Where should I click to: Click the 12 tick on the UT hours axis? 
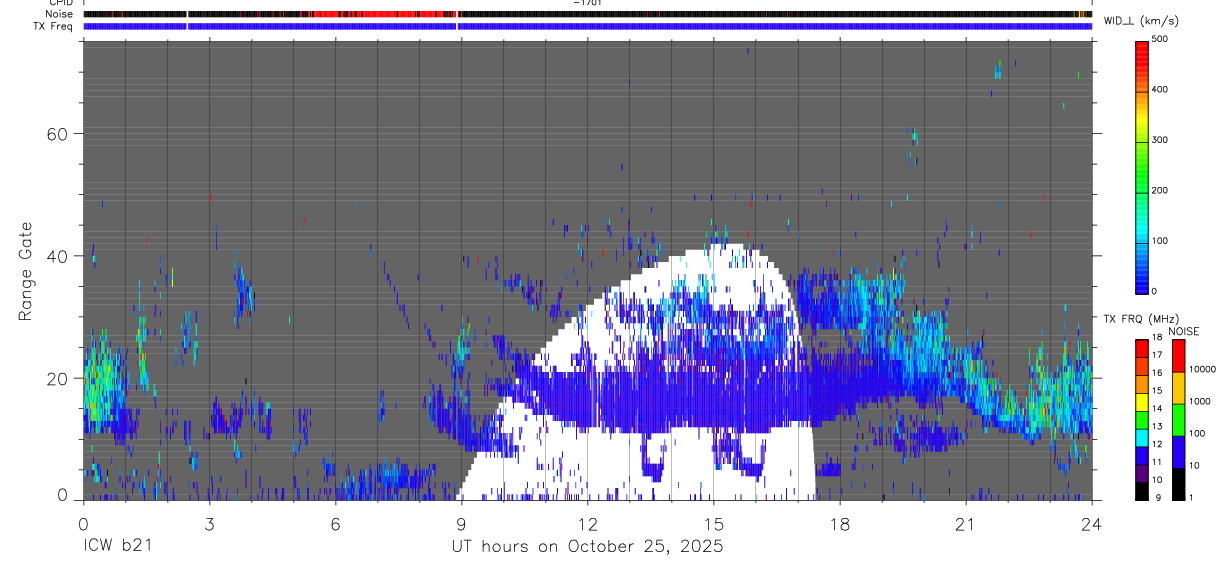588,524
